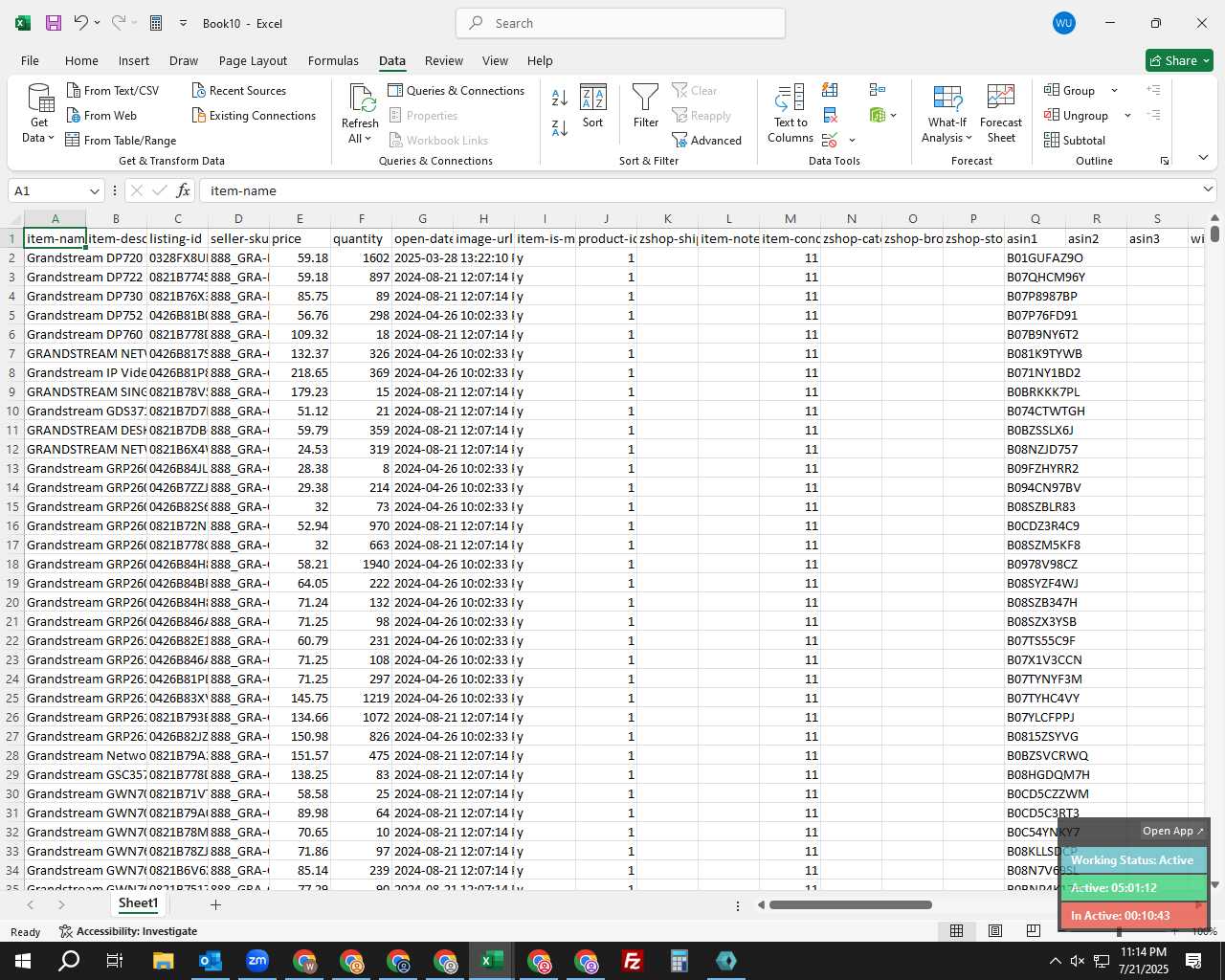
Task: Open the calculator icon in Quick Access Toolbar
Action: (x=156, y=23)
